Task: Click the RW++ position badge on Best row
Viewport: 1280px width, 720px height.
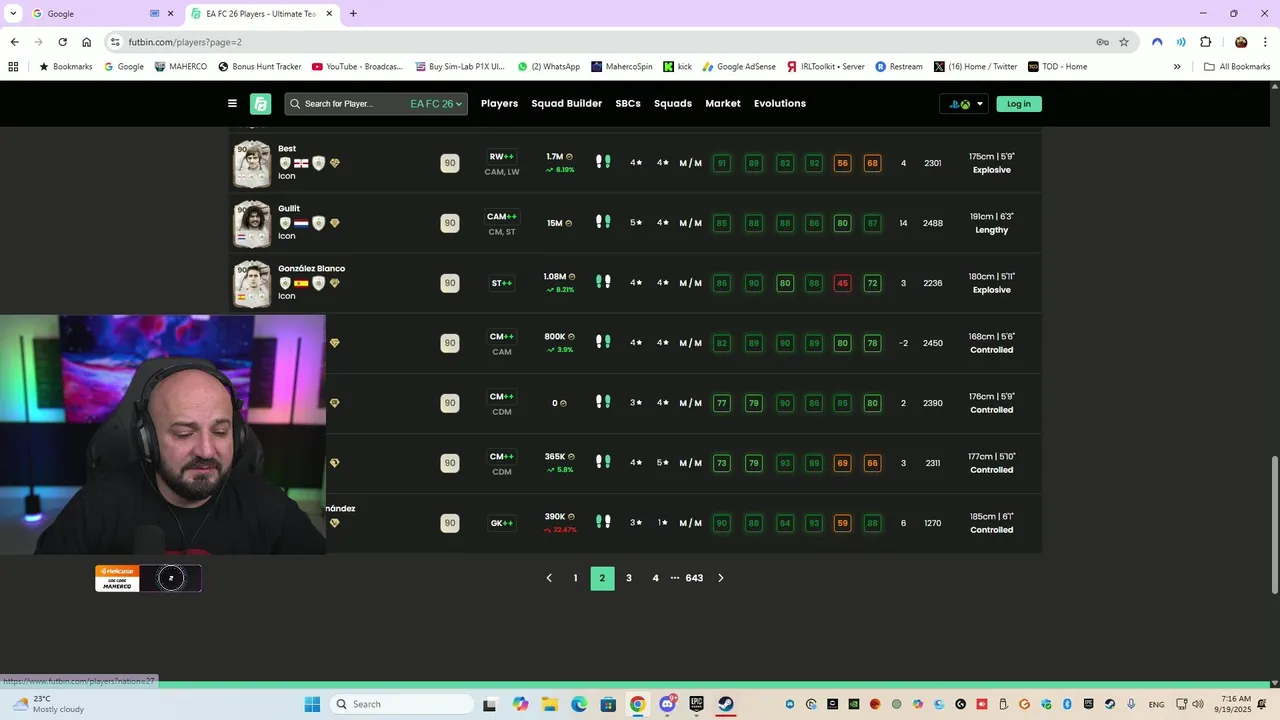Action: coord(502,157)
